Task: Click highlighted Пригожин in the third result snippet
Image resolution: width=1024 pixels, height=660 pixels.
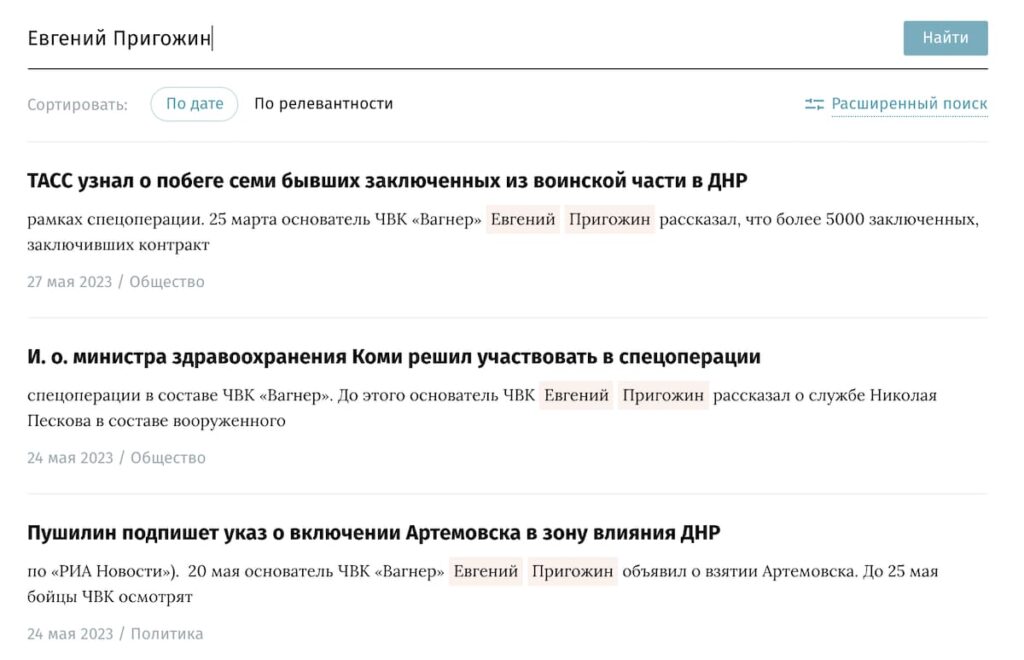Action: (572, 572)
